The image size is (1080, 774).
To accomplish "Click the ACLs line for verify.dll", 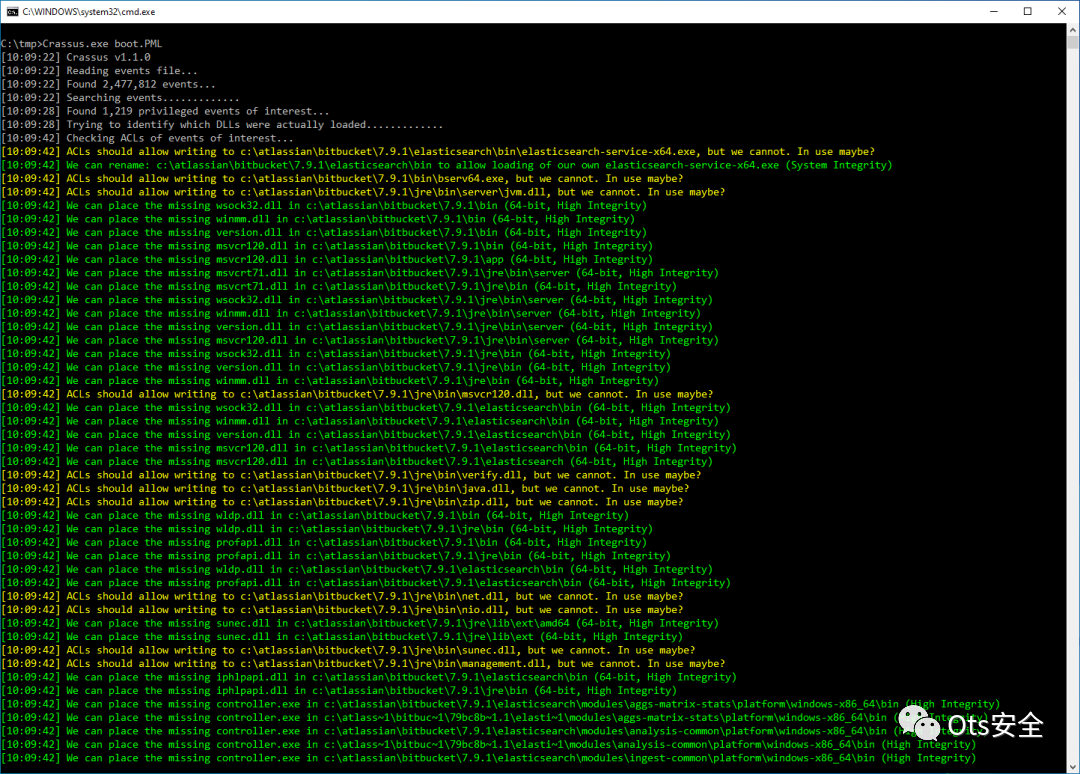I will 351,475.
